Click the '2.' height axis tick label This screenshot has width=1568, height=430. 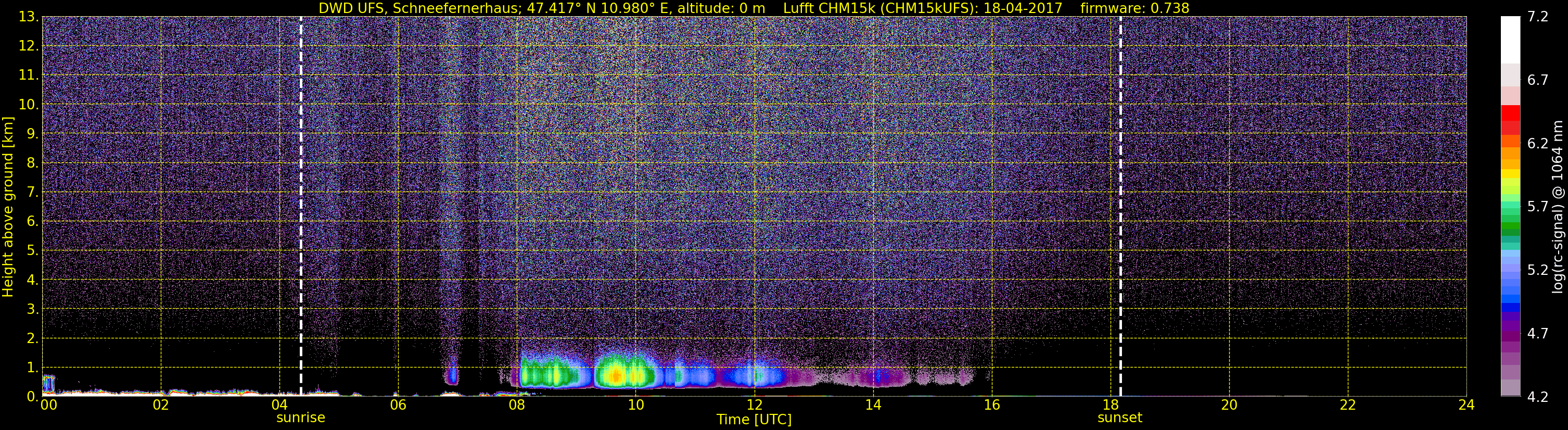pyautogui.click(x=33, y=338)
